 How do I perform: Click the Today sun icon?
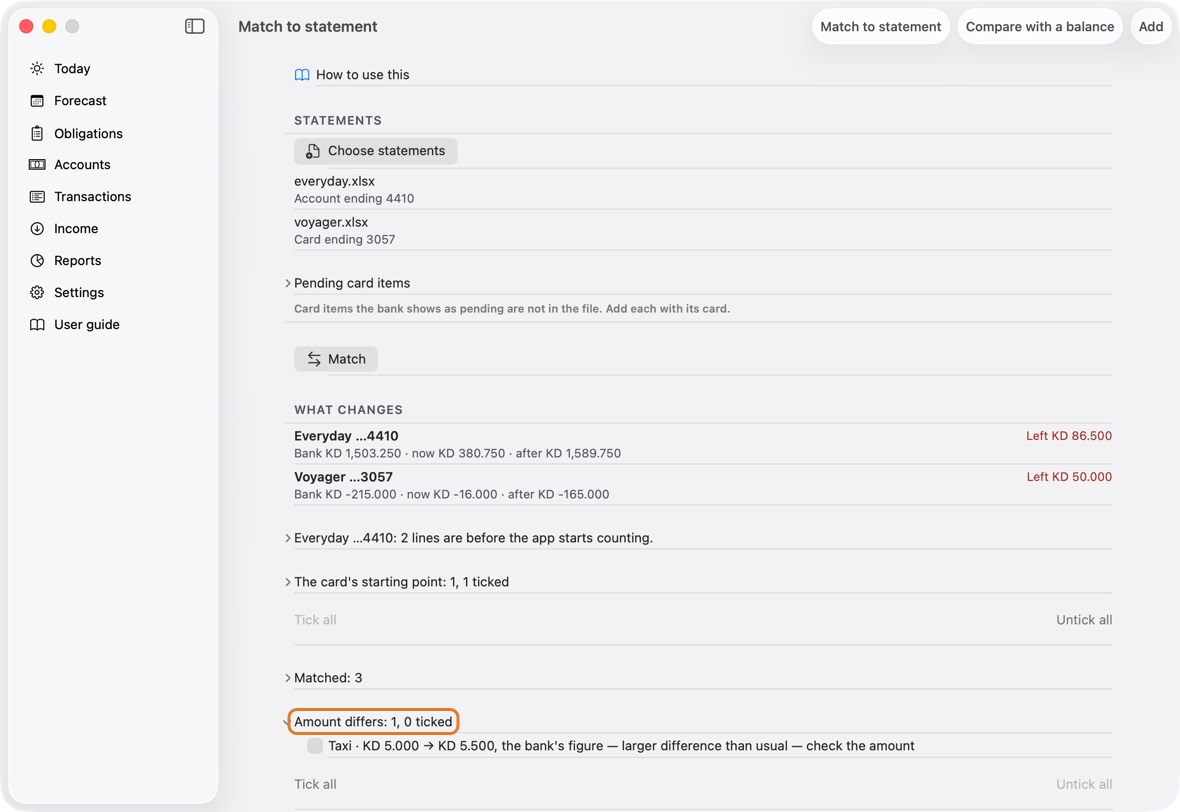click(37, 68)
